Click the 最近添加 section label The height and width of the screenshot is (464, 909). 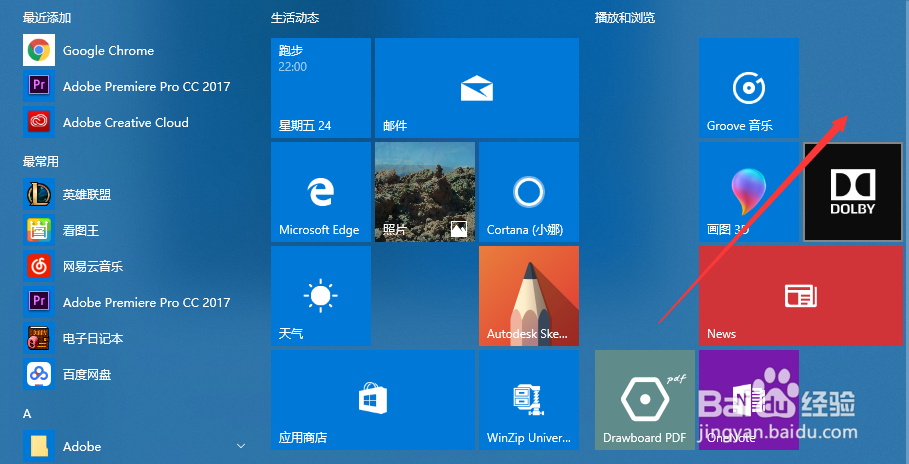[x=47, y=17]
